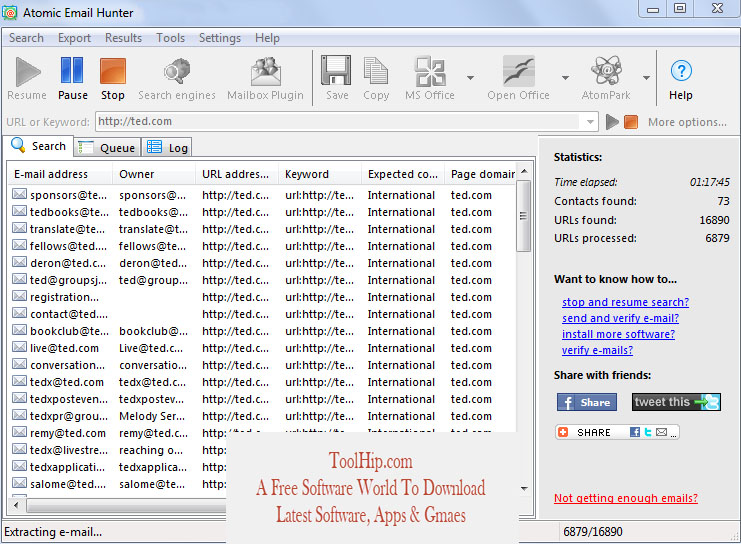Image resolution: width=741 pixels, height=544 pixels.
Task: Sort by Owner column header
Action: 154,174
